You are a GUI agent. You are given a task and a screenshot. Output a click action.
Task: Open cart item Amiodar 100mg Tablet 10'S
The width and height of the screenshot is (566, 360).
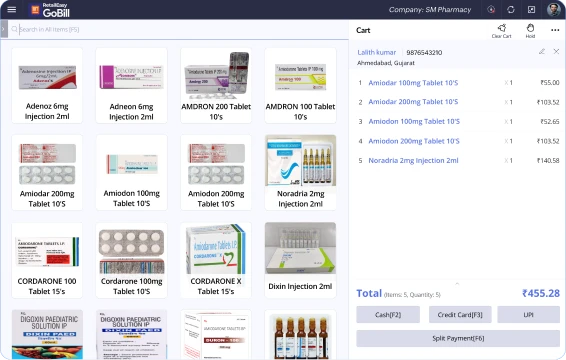click(413, 83)
